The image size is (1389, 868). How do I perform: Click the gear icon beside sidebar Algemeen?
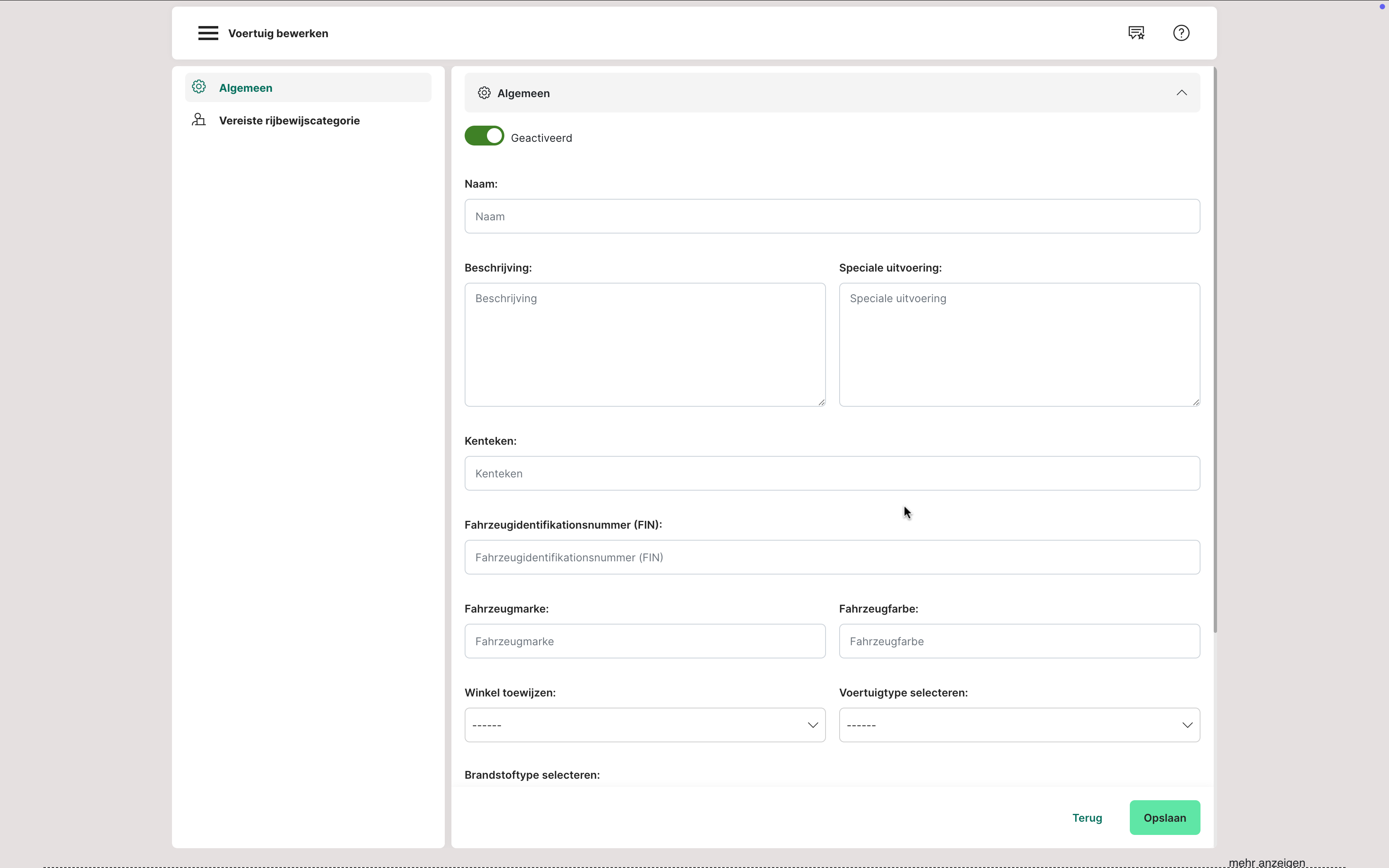tap(198, 87)
